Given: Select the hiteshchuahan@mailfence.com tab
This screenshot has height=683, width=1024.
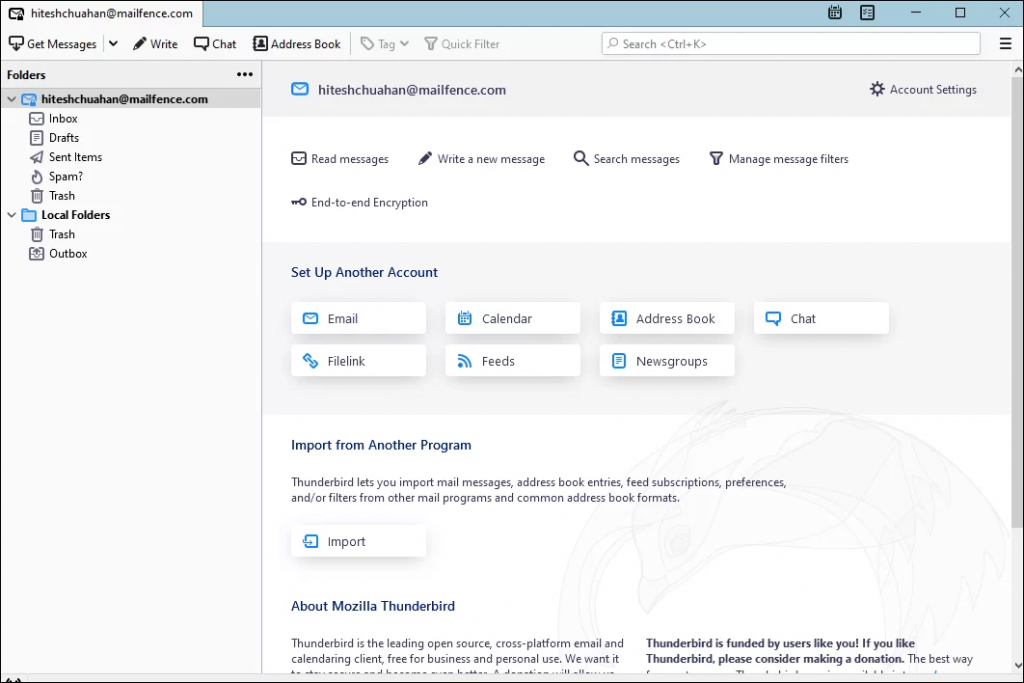Looking at the screenshot, I should [x=101, y=13].
